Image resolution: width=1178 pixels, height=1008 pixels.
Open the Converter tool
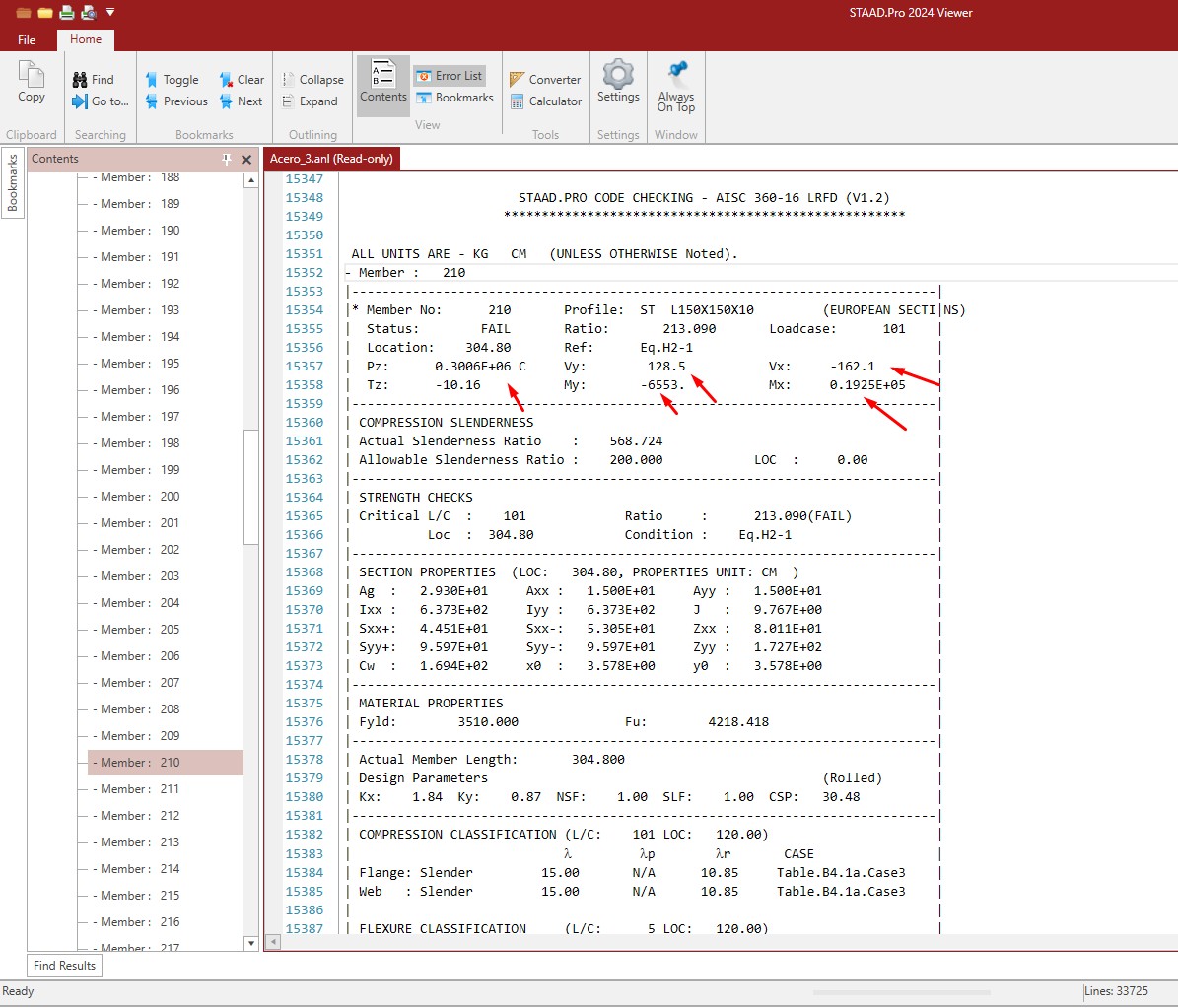[545, 80]
